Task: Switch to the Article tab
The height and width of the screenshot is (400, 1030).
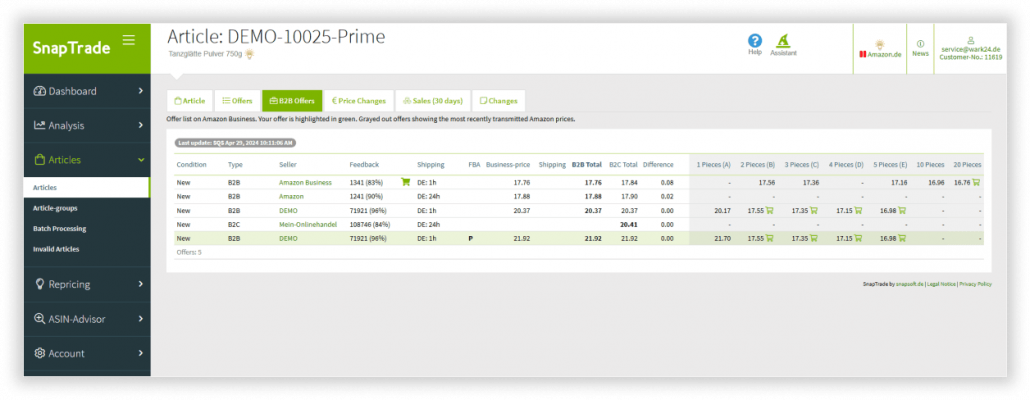Action: [189, 100]
